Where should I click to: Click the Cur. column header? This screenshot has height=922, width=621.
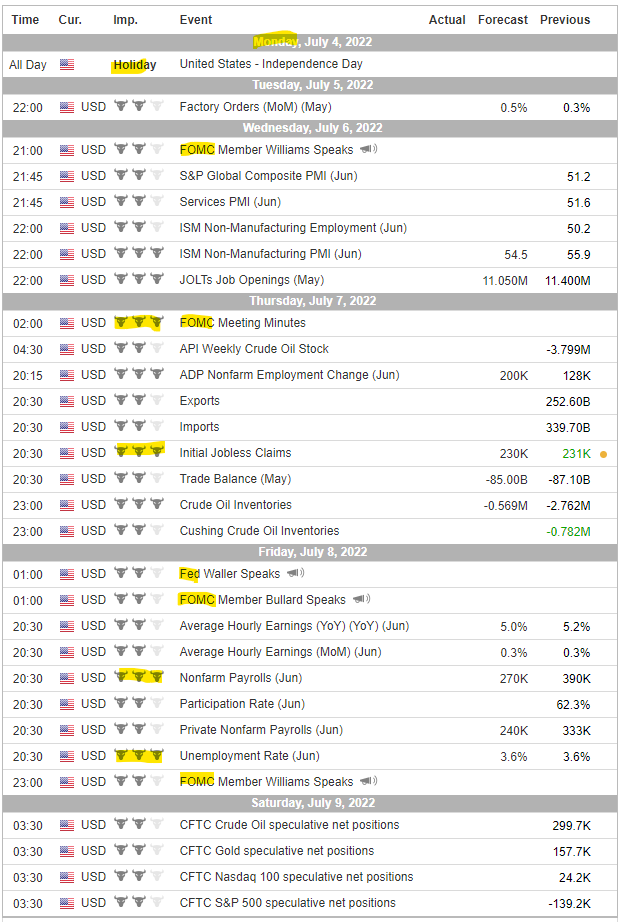pos(70,19)
